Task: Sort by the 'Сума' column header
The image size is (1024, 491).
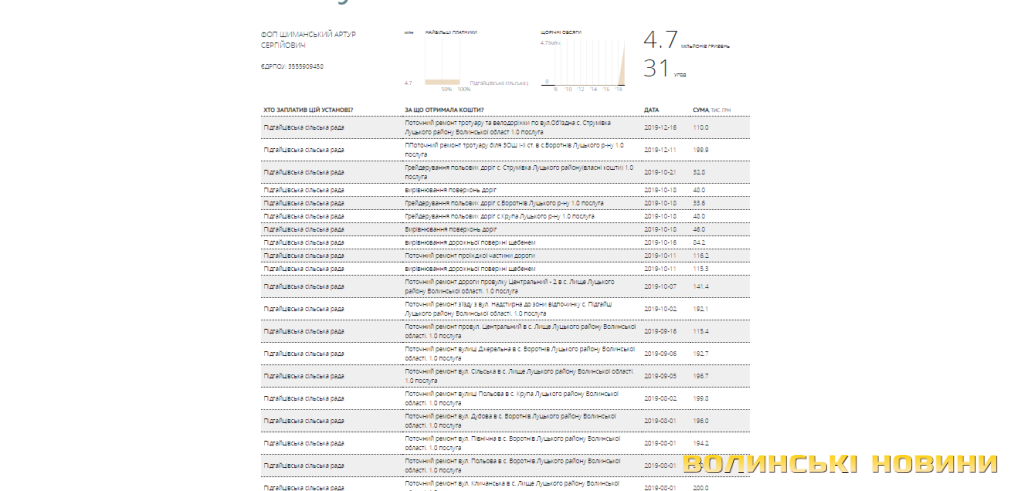Action: pos(701,109)
